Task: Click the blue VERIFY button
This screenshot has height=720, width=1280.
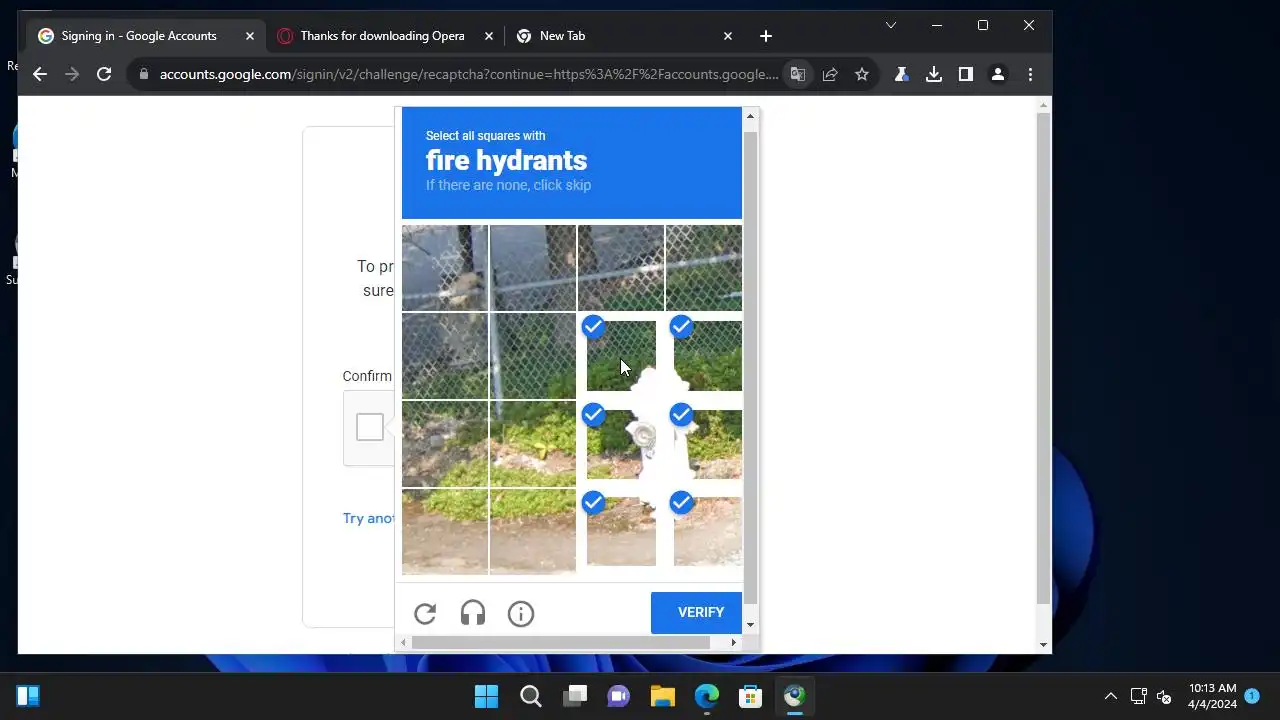Action: point(697,613)
